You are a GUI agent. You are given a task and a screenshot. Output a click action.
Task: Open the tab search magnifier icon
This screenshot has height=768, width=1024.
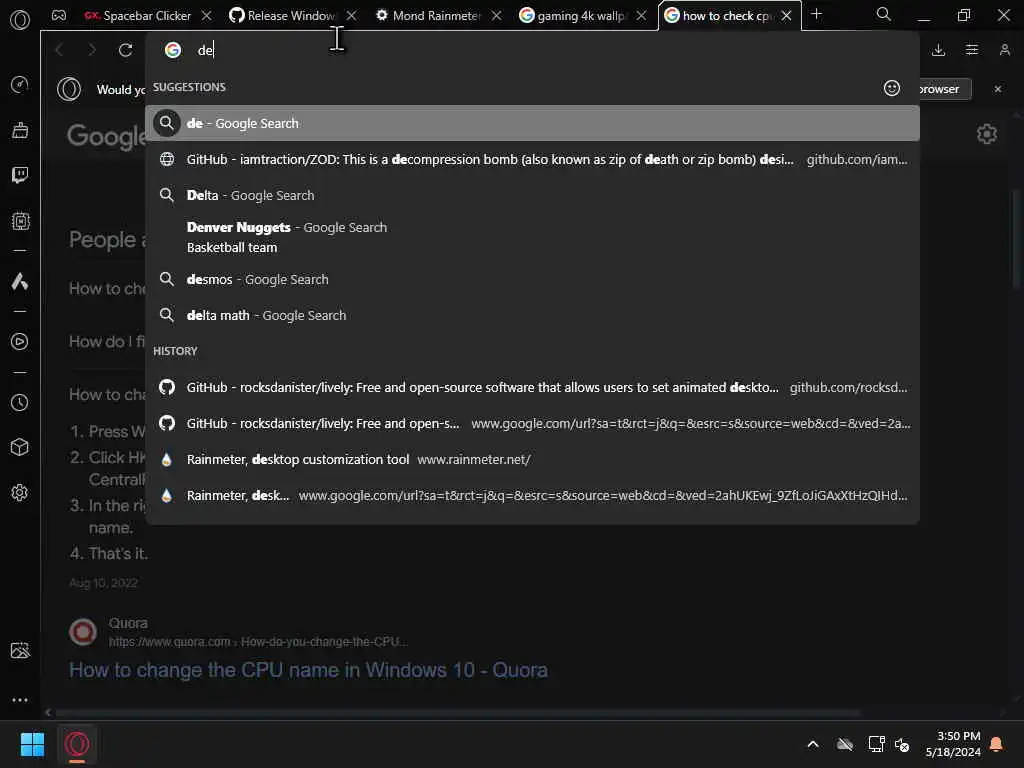point(883,14)
